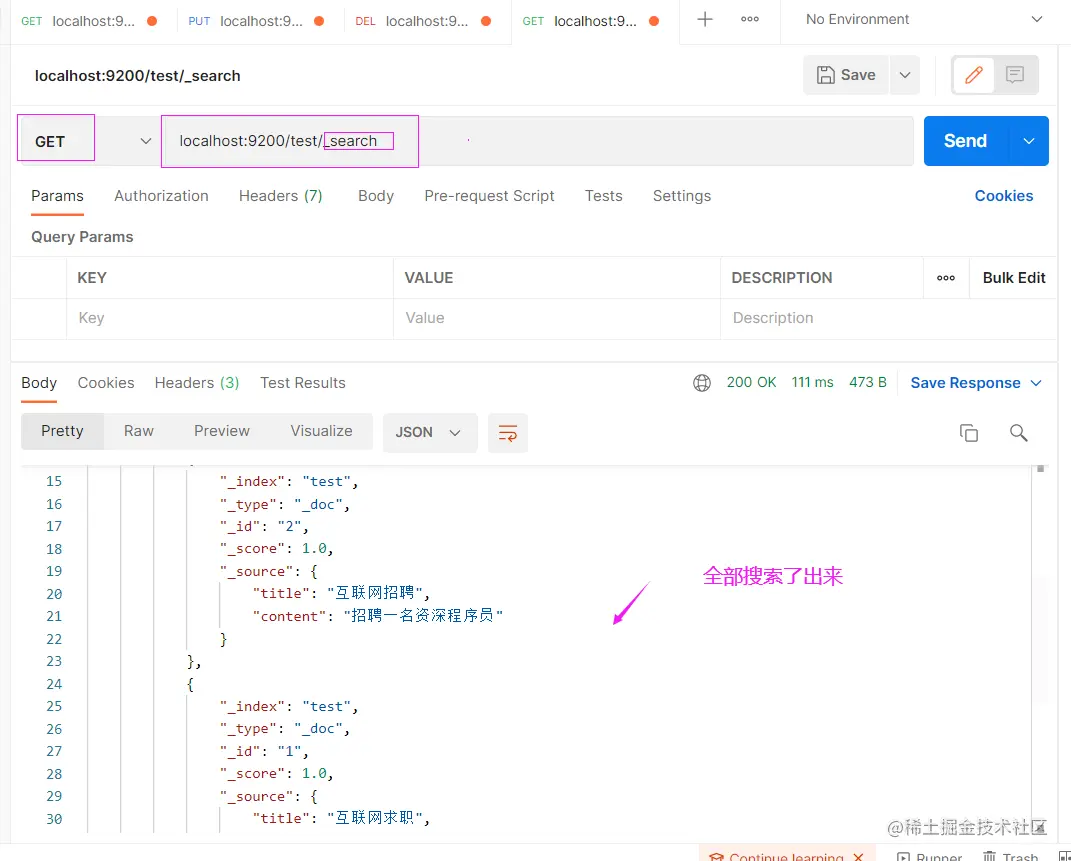Click the Value input cell

pyautogui.click(x=557, y=318)
